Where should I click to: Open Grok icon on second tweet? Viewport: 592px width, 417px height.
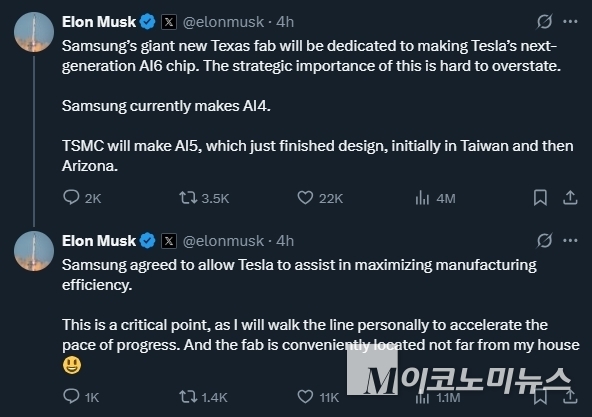pyautogui.click(x=544, y=241)
